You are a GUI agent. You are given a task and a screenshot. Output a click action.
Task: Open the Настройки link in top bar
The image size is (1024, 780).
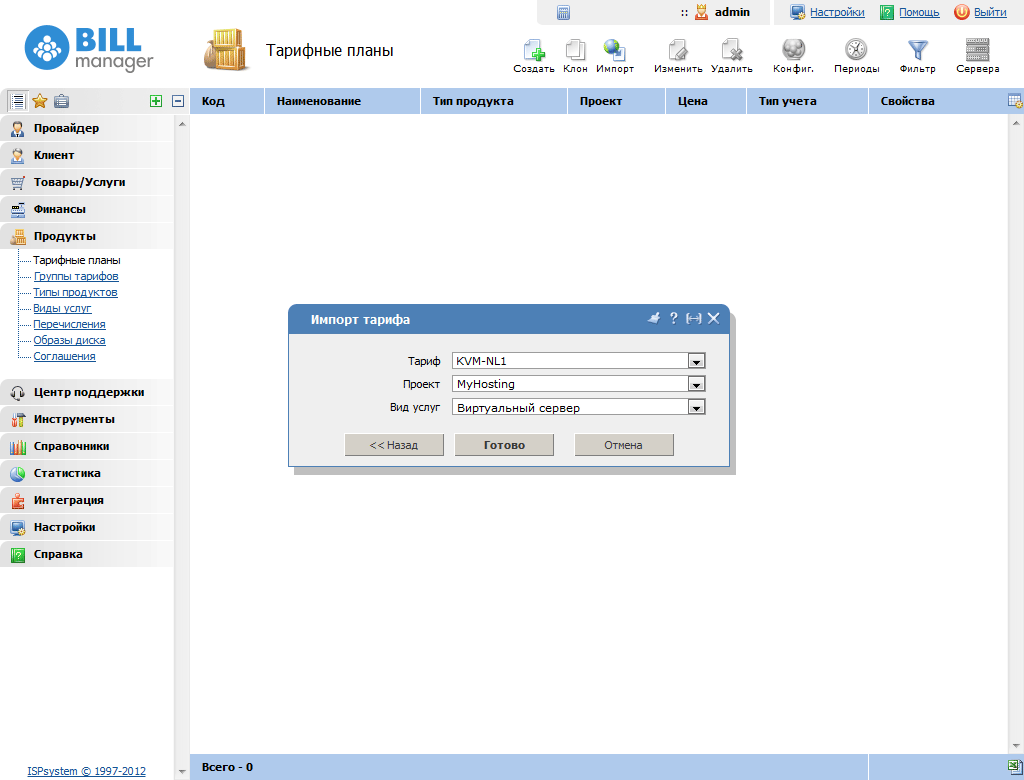click(837, 12)
